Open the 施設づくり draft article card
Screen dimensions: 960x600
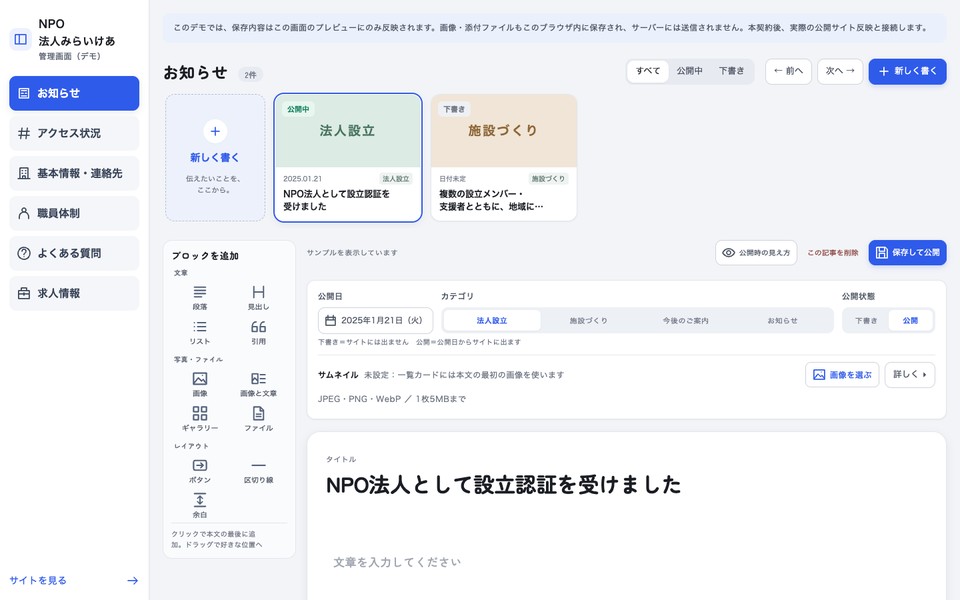pos(504,157)
